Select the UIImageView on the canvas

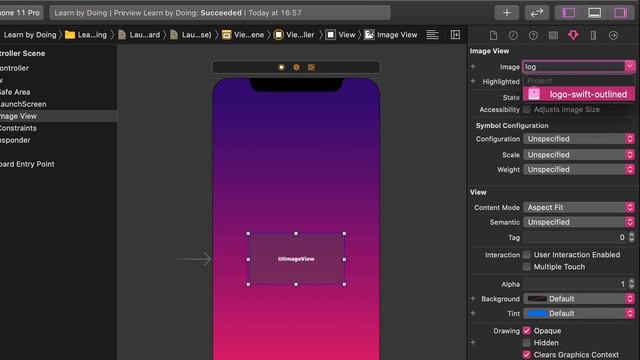tap(296, 259)
